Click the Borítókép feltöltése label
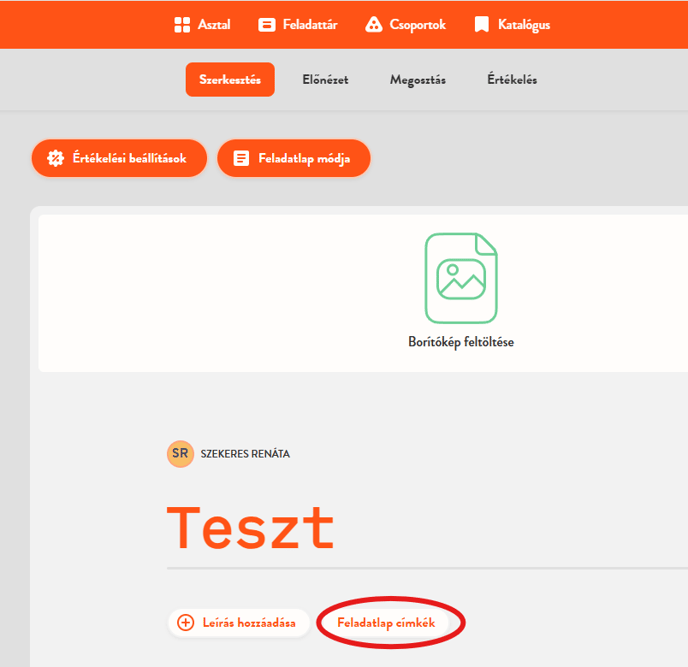 tap(460, 342)
